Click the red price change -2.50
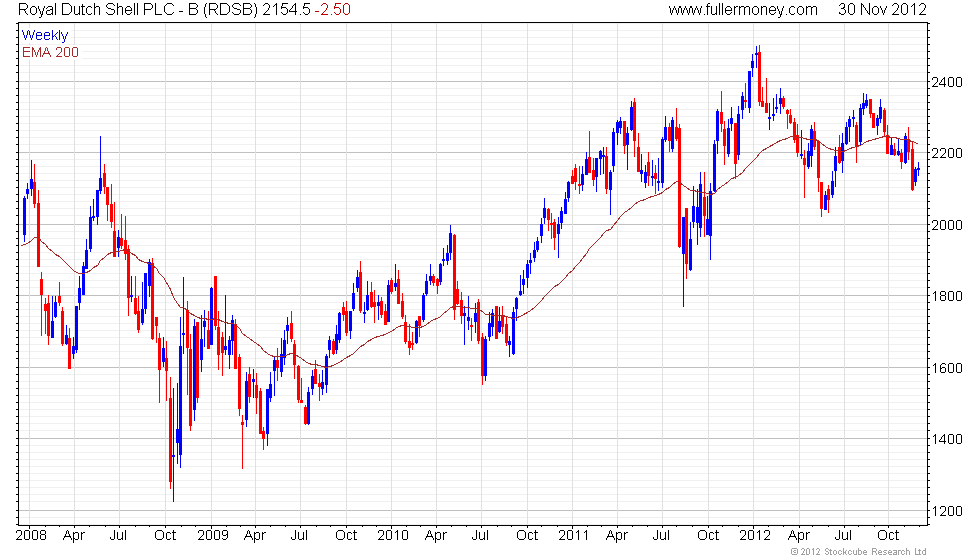Image resolution: width=980 pixels, height=560 pixels. click(x=332, y=9)
